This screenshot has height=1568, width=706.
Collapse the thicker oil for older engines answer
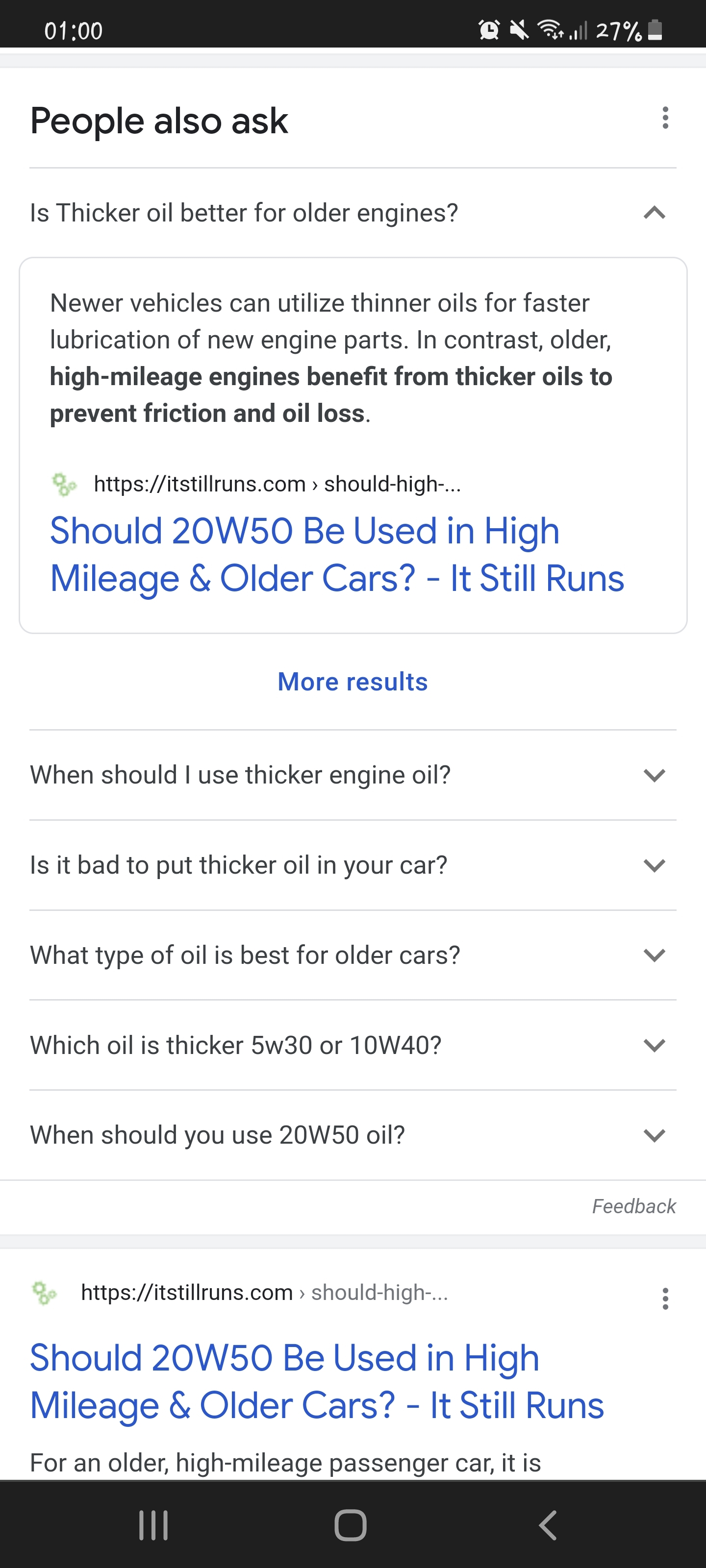point(353,213)
